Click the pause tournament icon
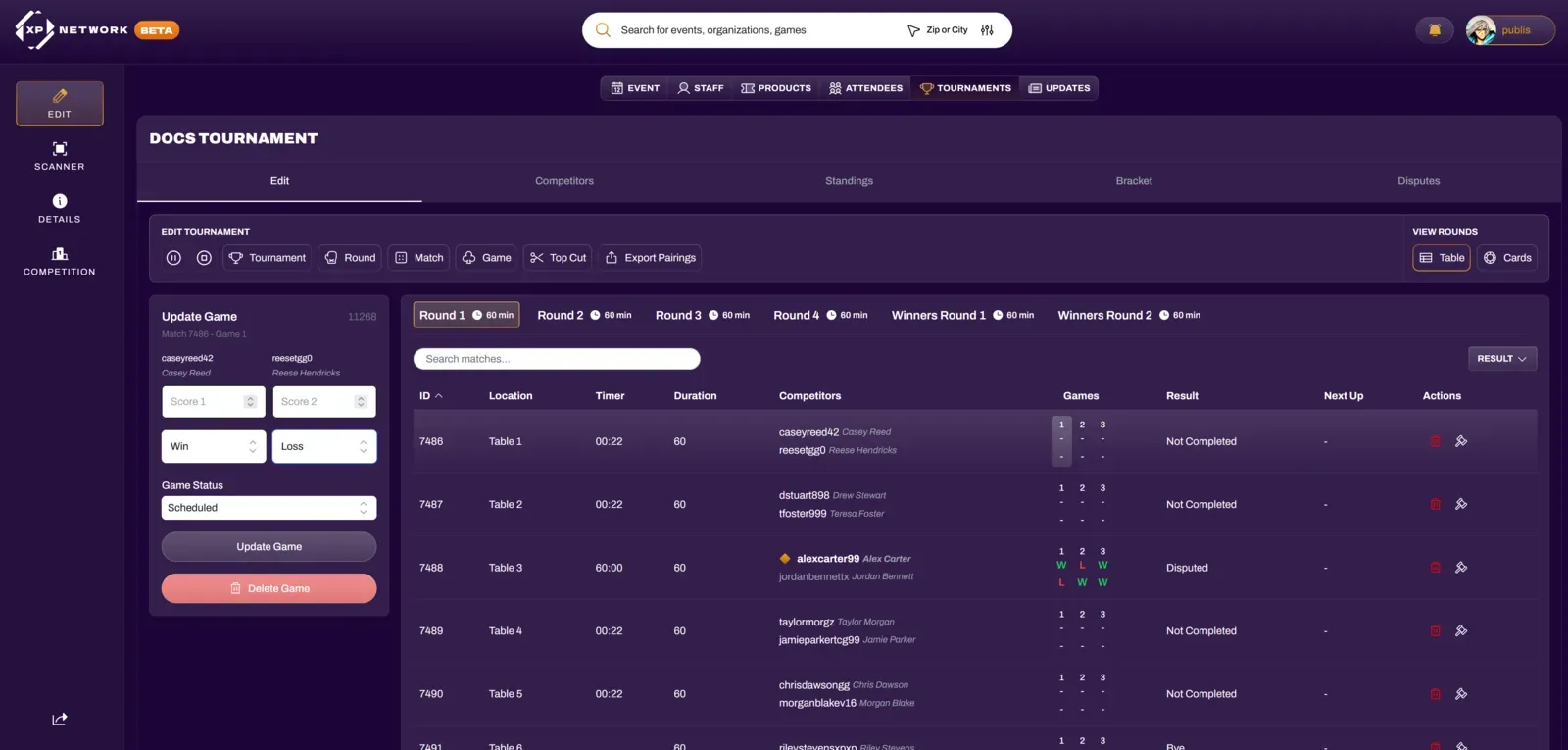This screenshot has width=1568, height=750. pos(173,258)
